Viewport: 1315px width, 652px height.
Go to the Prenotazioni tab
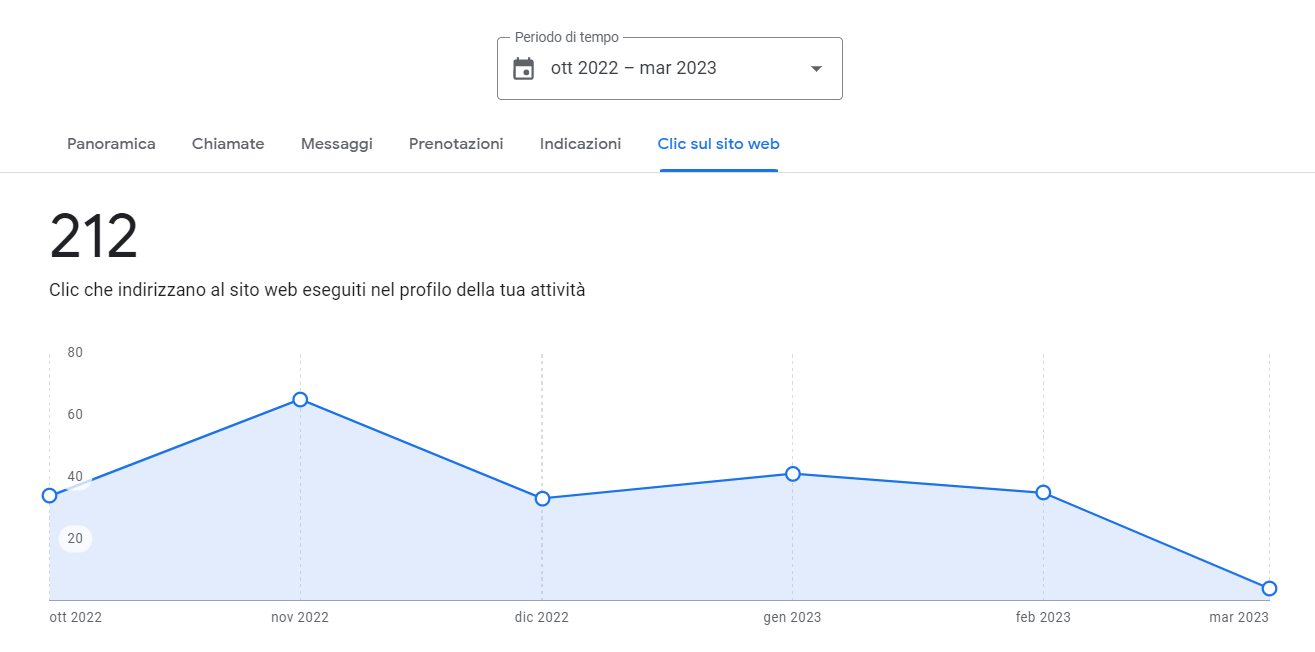point(456,144)
